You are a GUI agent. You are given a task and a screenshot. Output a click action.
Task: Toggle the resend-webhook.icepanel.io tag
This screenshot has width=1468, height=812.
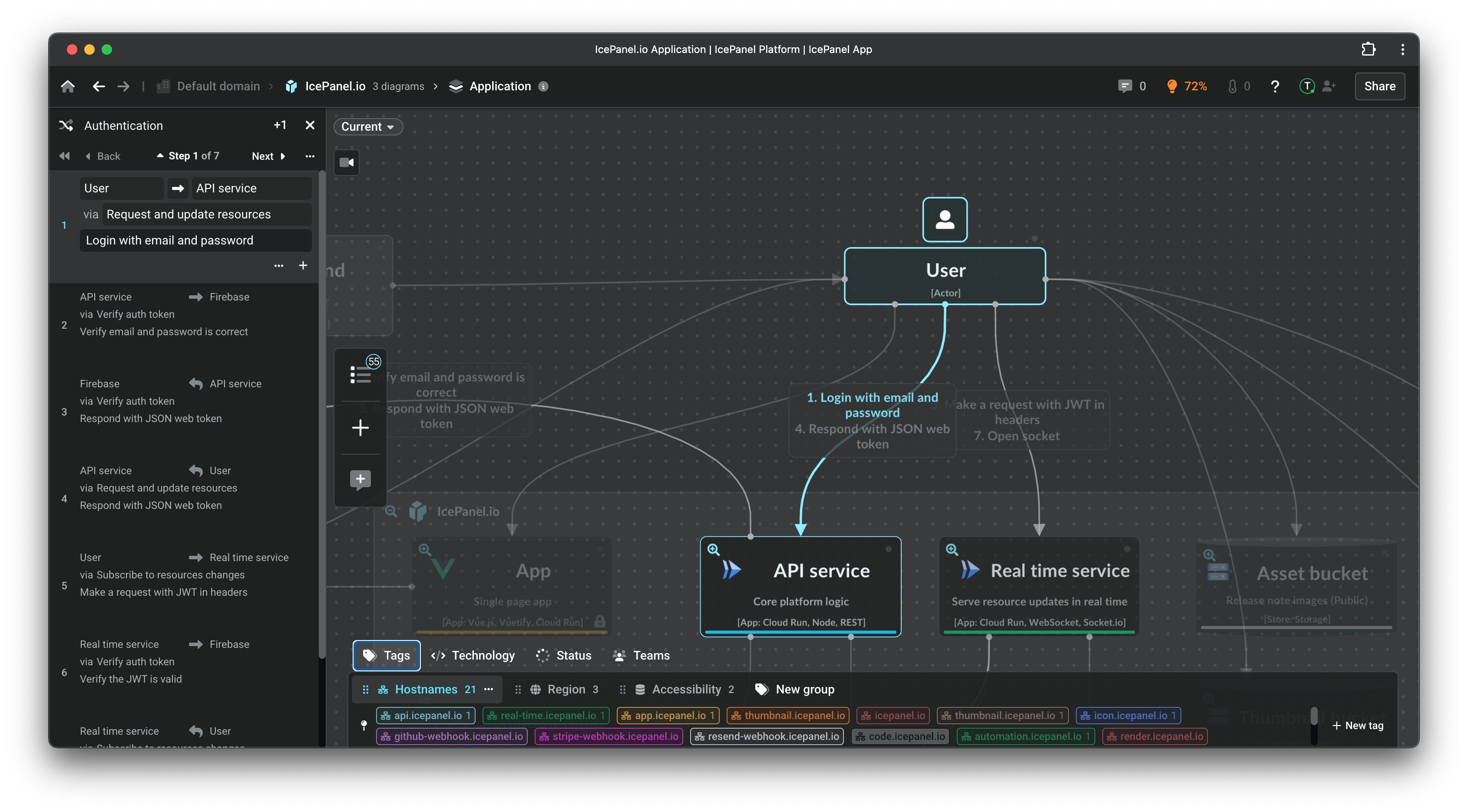[767, 736]
